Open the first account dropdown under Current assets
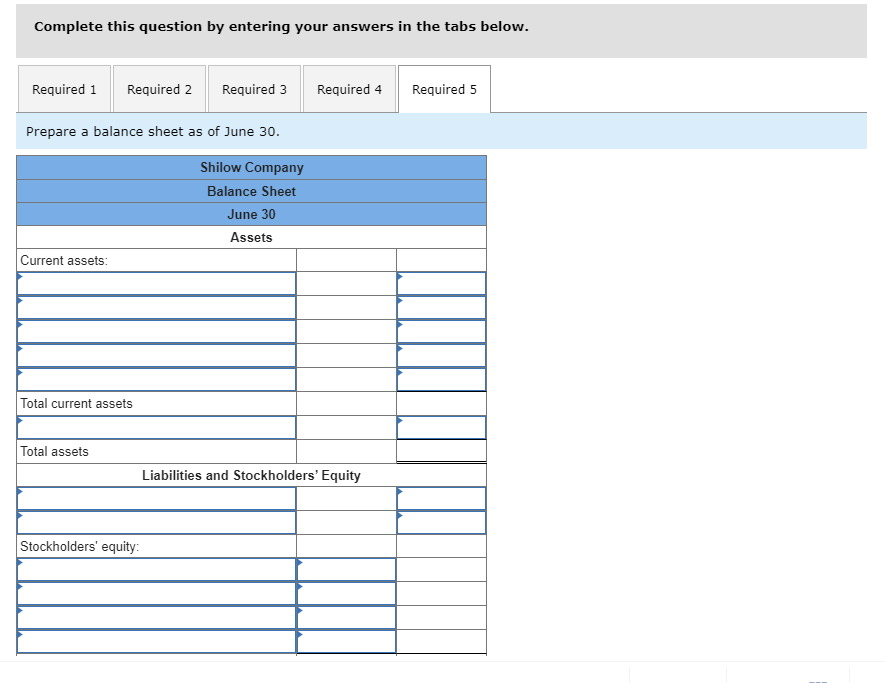Image resolution: width=885 pixels, height=683 pixels. pyautogui.click(x=155, y=282)
